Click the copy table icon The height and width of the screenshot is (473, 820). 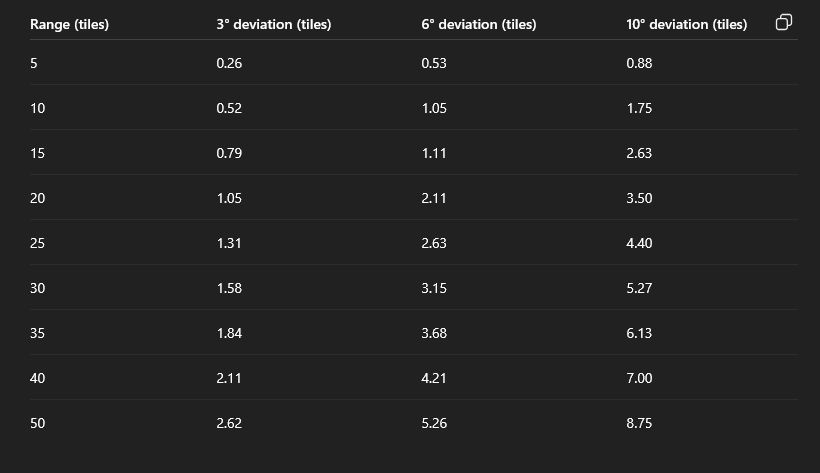(x=784, y=23)
